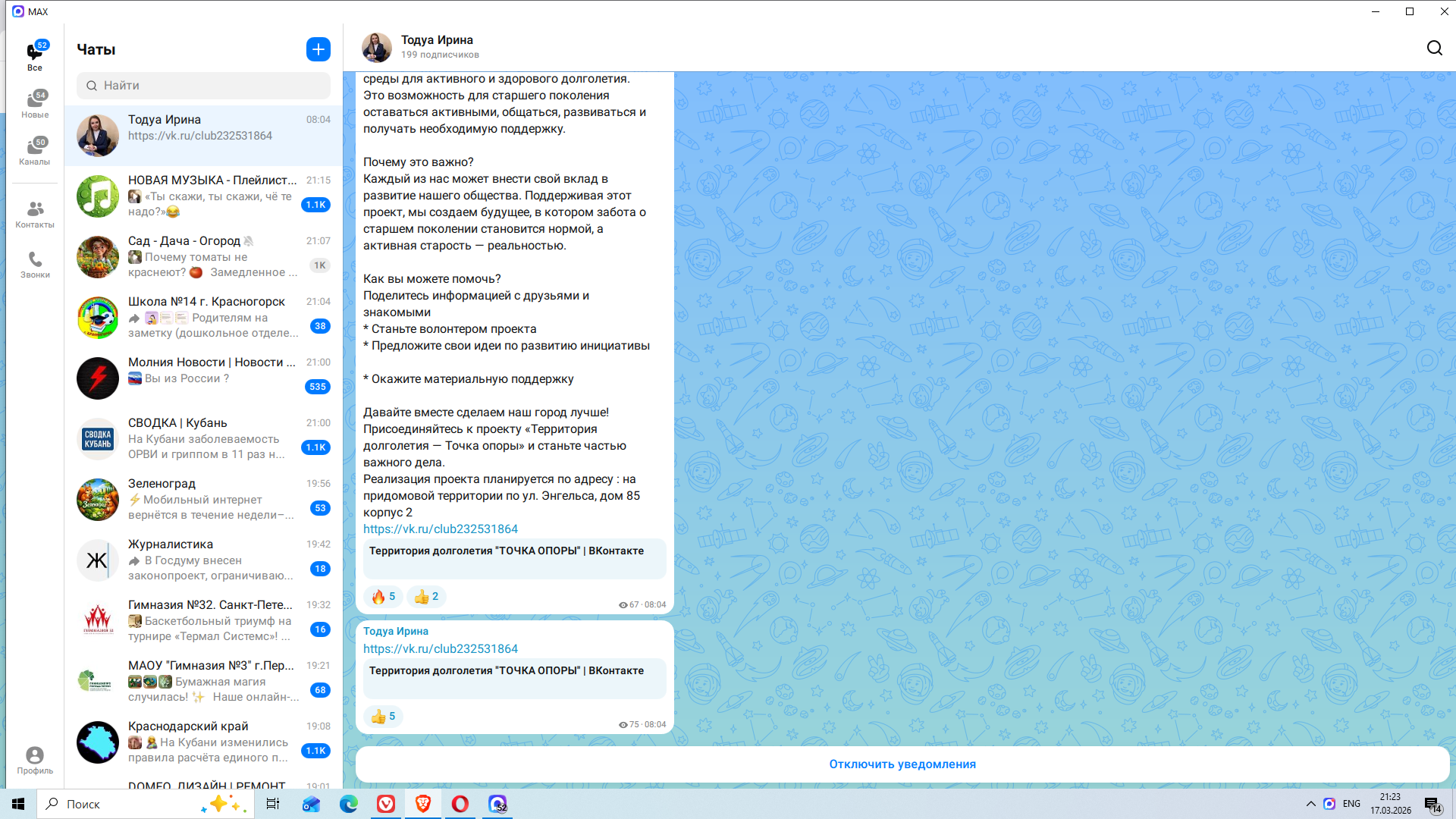
Task: Open Opera browser from taskbar
Action: pyautogui.click(x=460, y=804)
